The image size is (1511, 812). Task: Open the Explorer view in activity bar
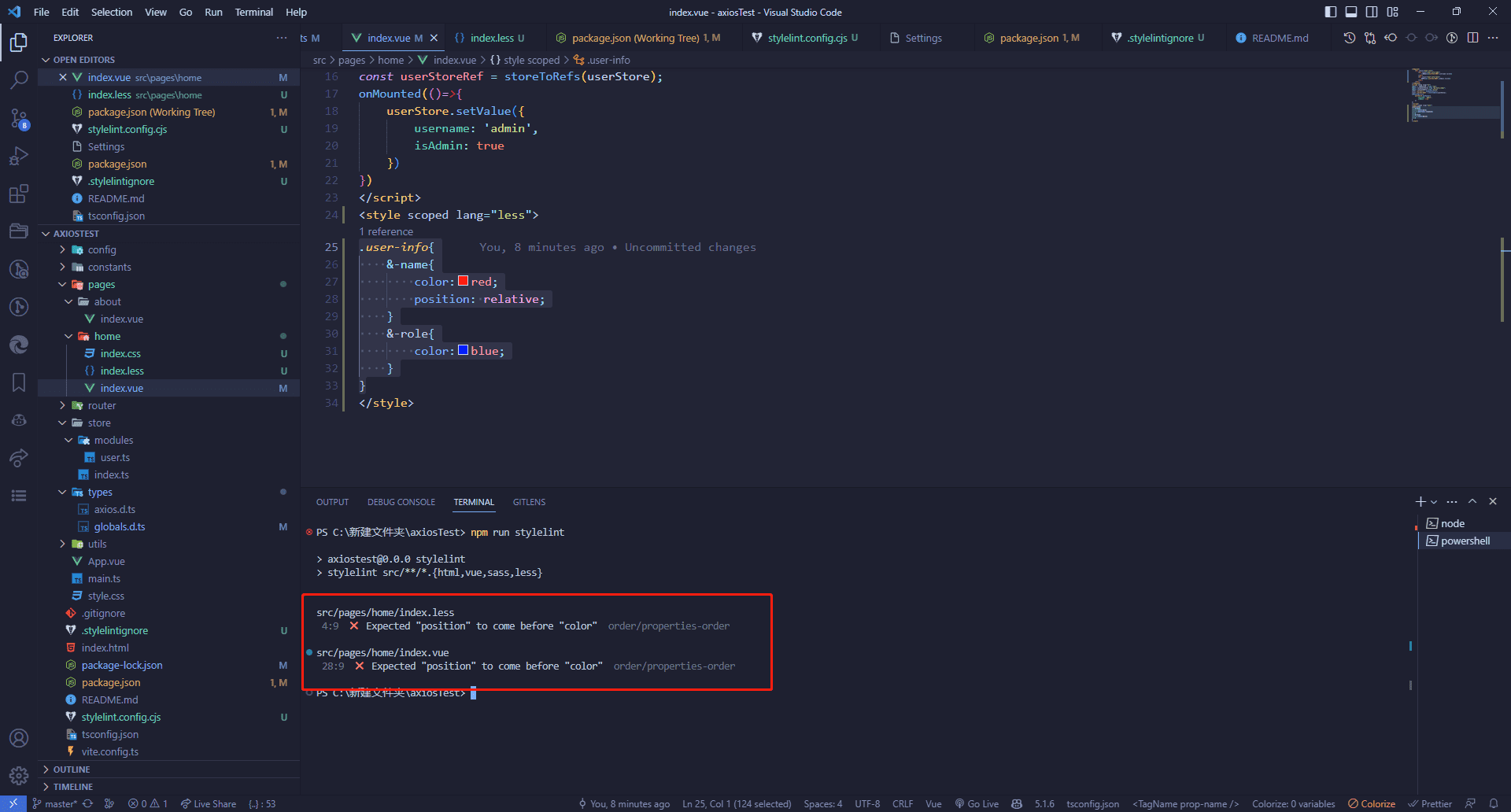pyautogui.click(x=19, y=42)
